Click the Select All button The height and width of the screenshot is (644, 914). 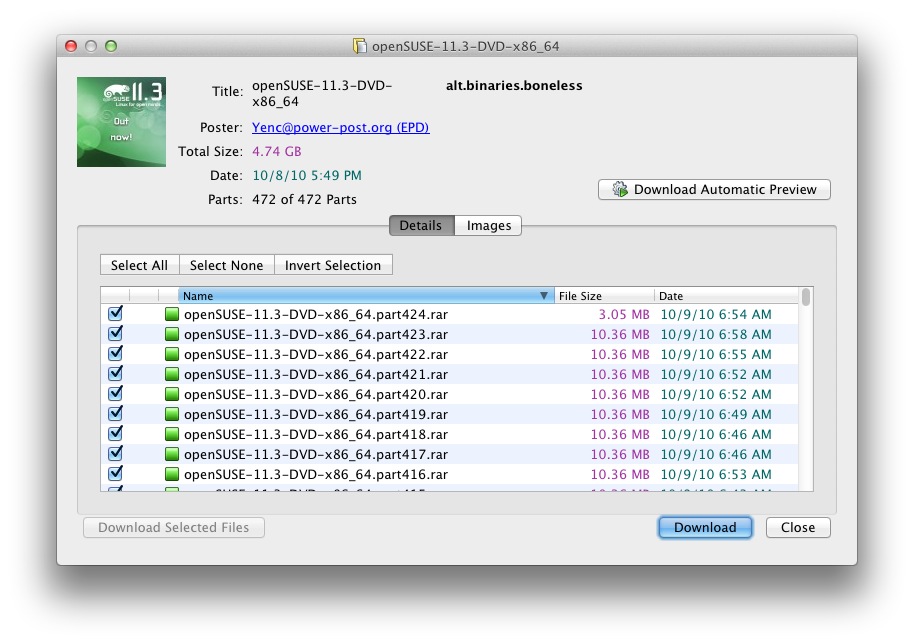[x=139, y=265]
